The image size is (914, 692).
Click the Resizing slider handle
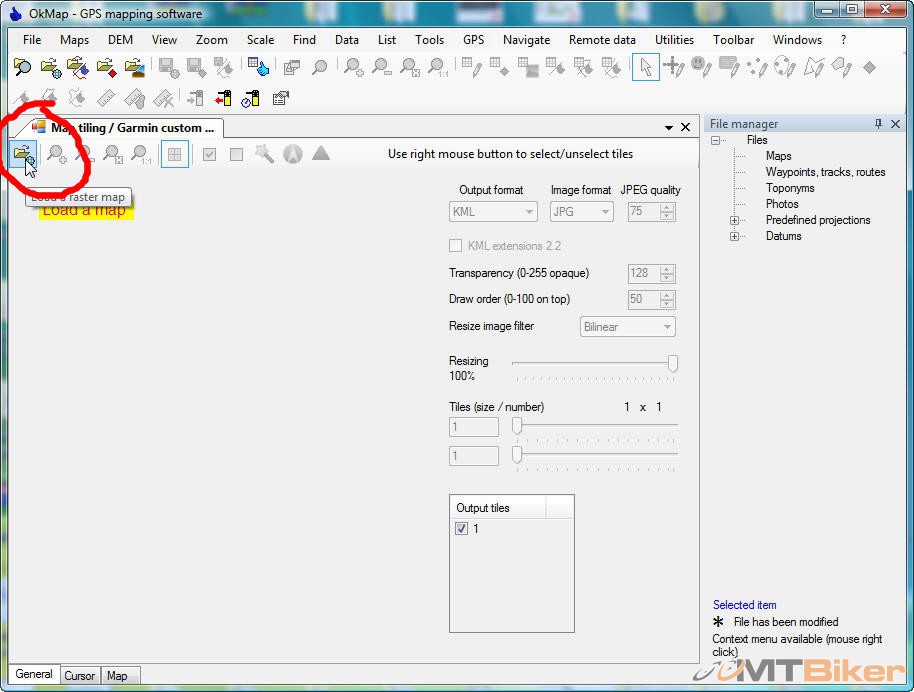coord(673,364)
